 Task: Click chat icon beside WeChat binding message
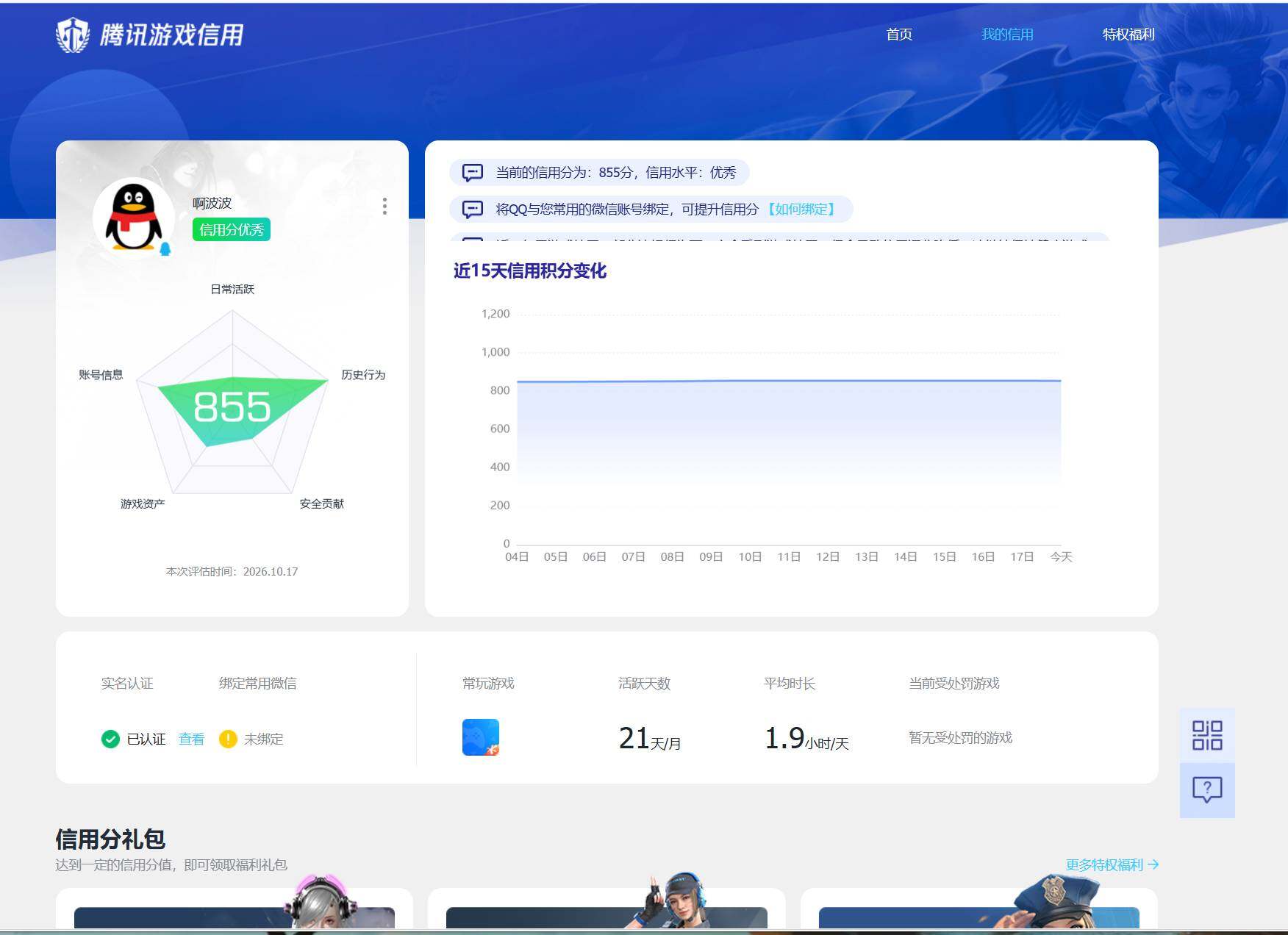tap(472, 209)
